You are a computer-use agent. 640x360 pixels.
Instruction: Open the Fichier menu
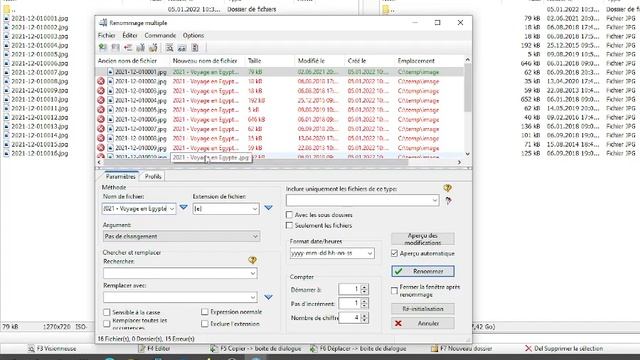(x=107, y=36)
